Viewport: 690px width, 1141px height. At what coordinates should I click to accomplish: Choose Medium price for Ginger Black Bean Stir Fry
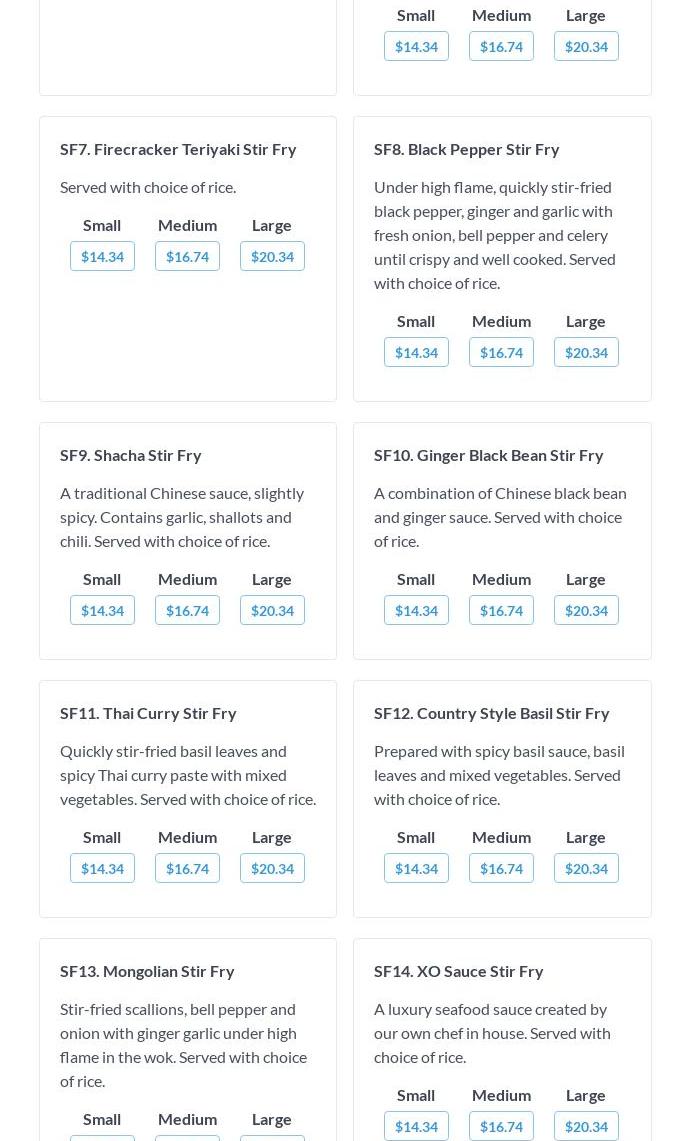pyautogui.click(x=501, y=610)
